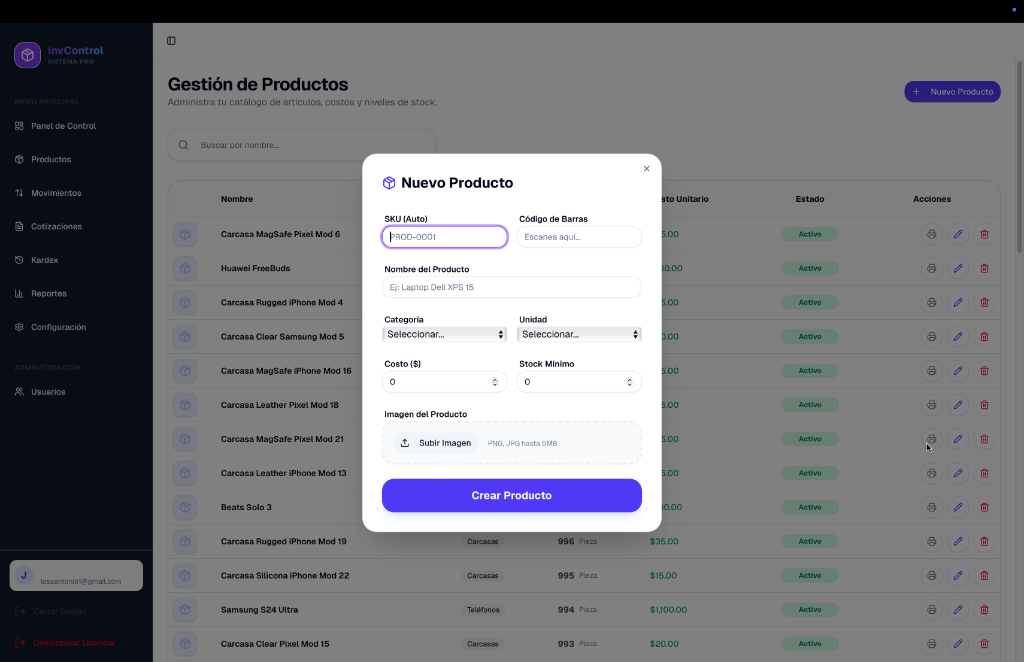Open Movimientos in the sidebar

(x=56, y=193)
